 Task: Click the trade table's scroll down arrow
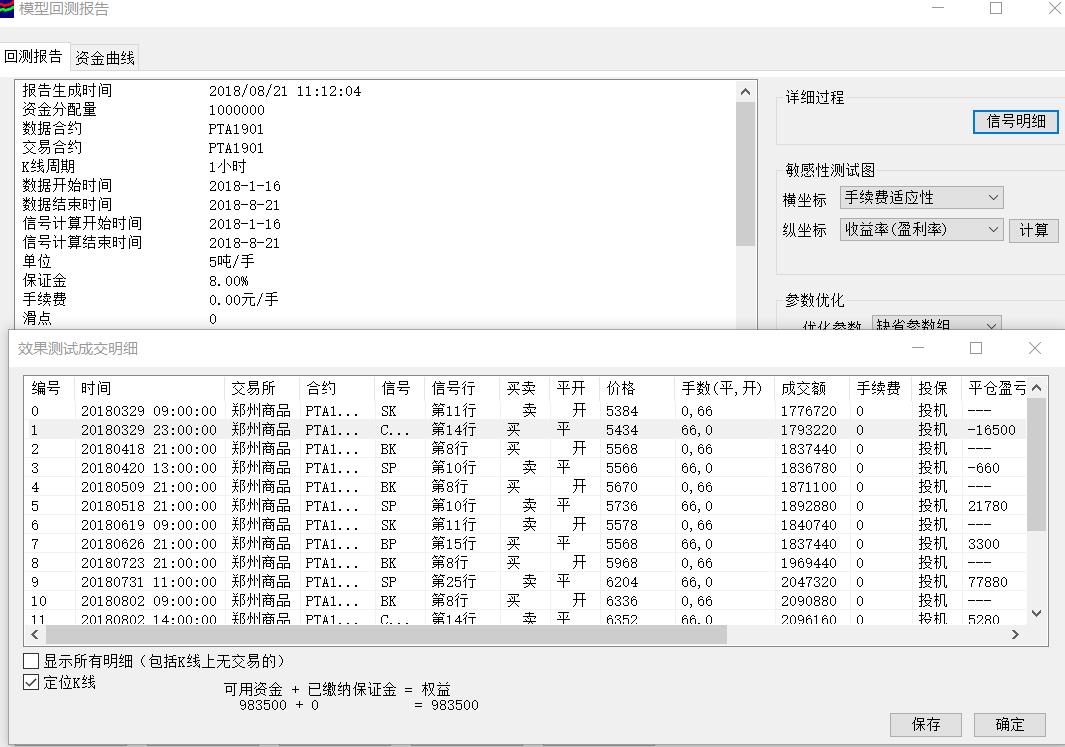tap(1036, 614)
